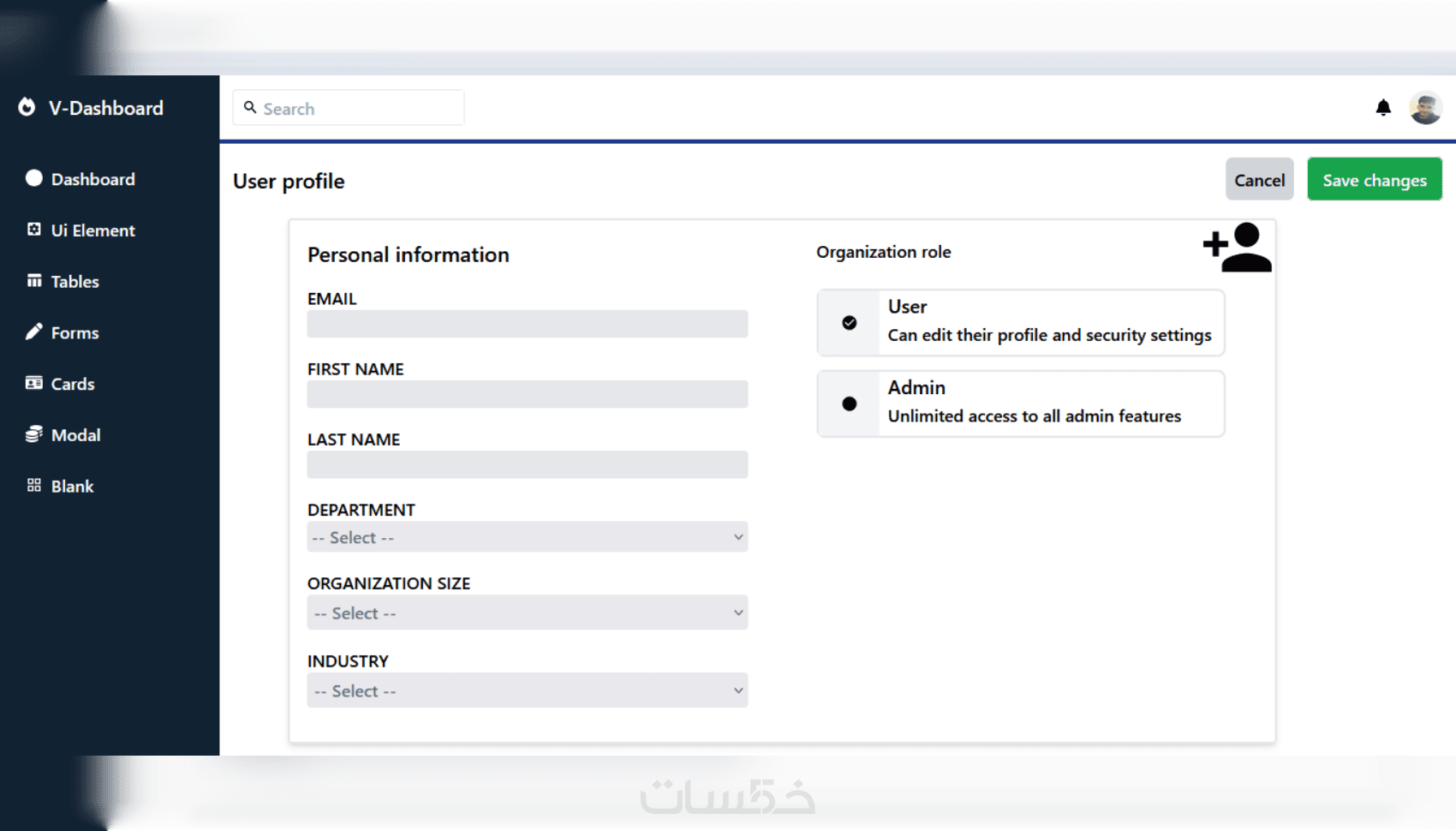Click the Cancel button
The width and height of the screenshot is (1456, 831).
click(1259, 180)
